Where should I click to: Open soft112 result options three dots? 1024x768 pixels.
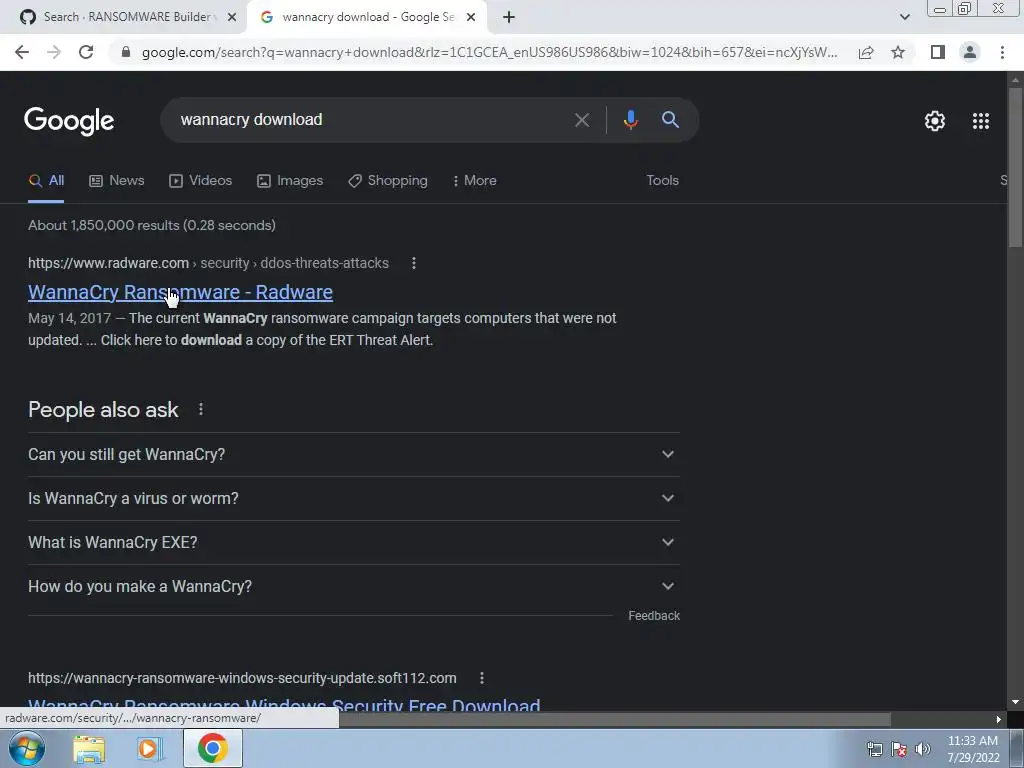point(482,679)
